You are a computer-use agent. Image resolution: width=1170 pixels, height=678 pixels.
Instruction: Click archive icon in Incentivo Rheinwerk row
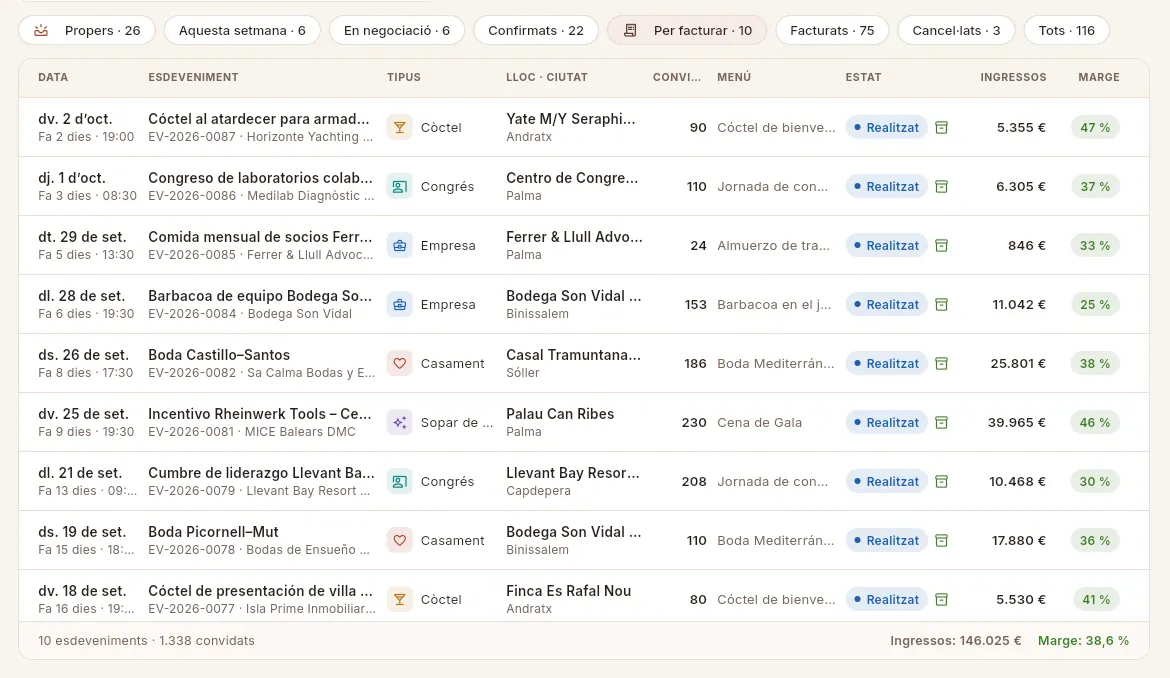pos(942,422)
